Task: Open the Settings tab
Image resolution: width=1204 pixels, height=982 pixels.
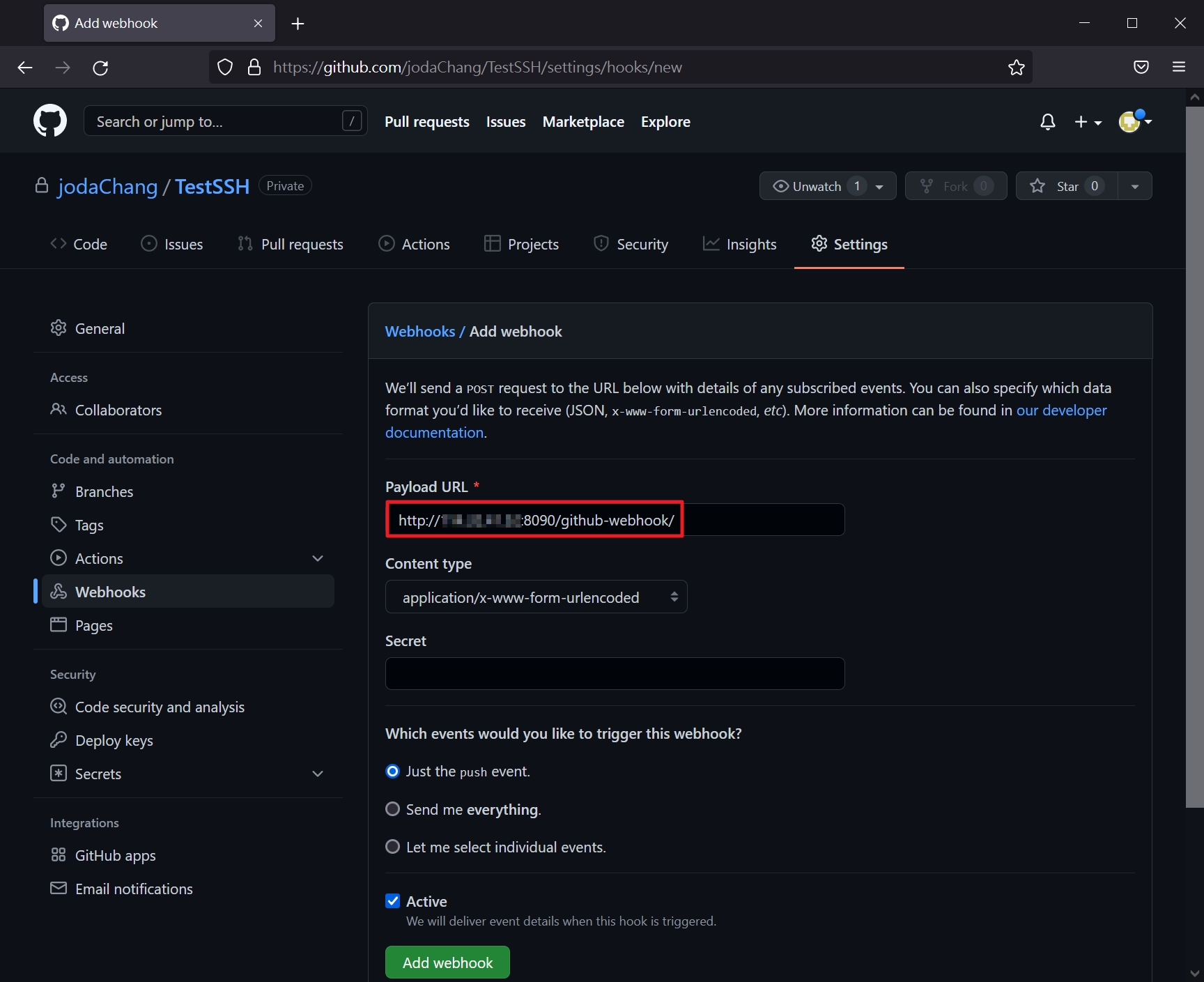Action: (849, 245)
